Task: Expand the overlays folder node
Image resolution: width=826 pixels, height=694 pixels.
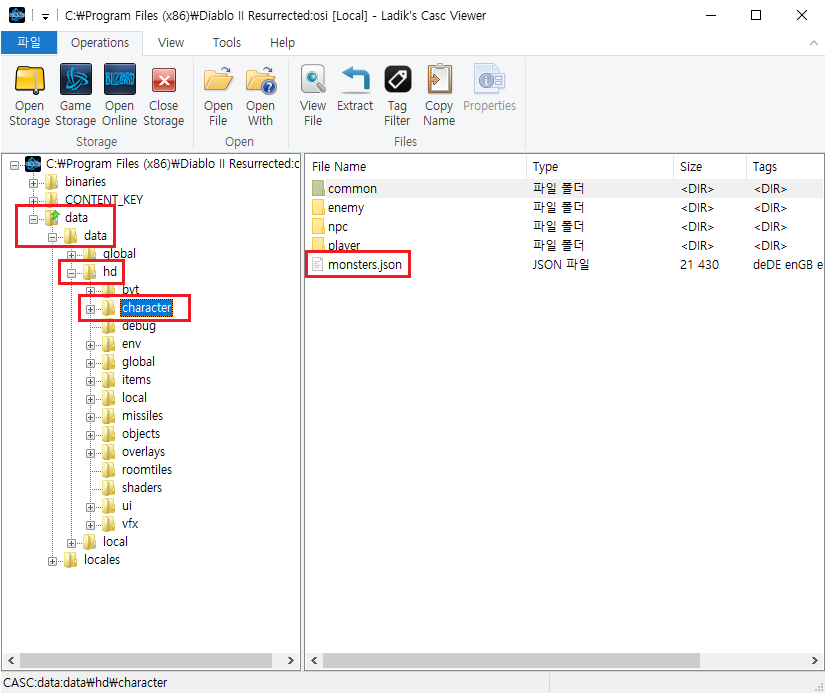Action: click(90, 453)
